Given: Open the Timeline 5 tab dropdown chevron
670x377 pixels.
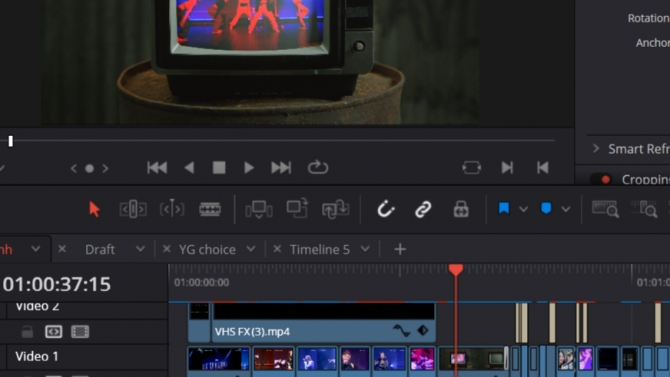Looking at the screenshot, I should 365,249.
